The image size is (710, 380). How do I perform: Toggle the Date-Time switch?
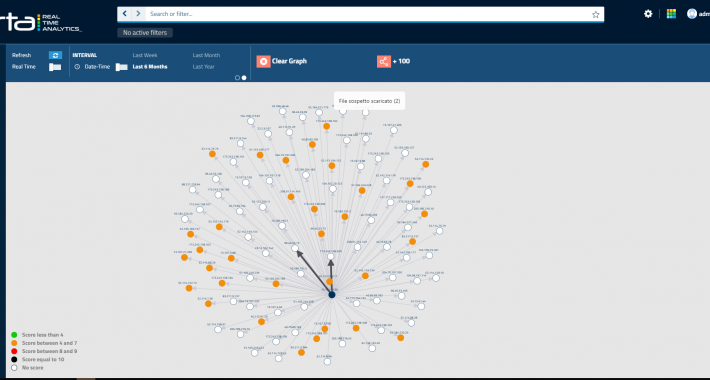tap(121, 67)
